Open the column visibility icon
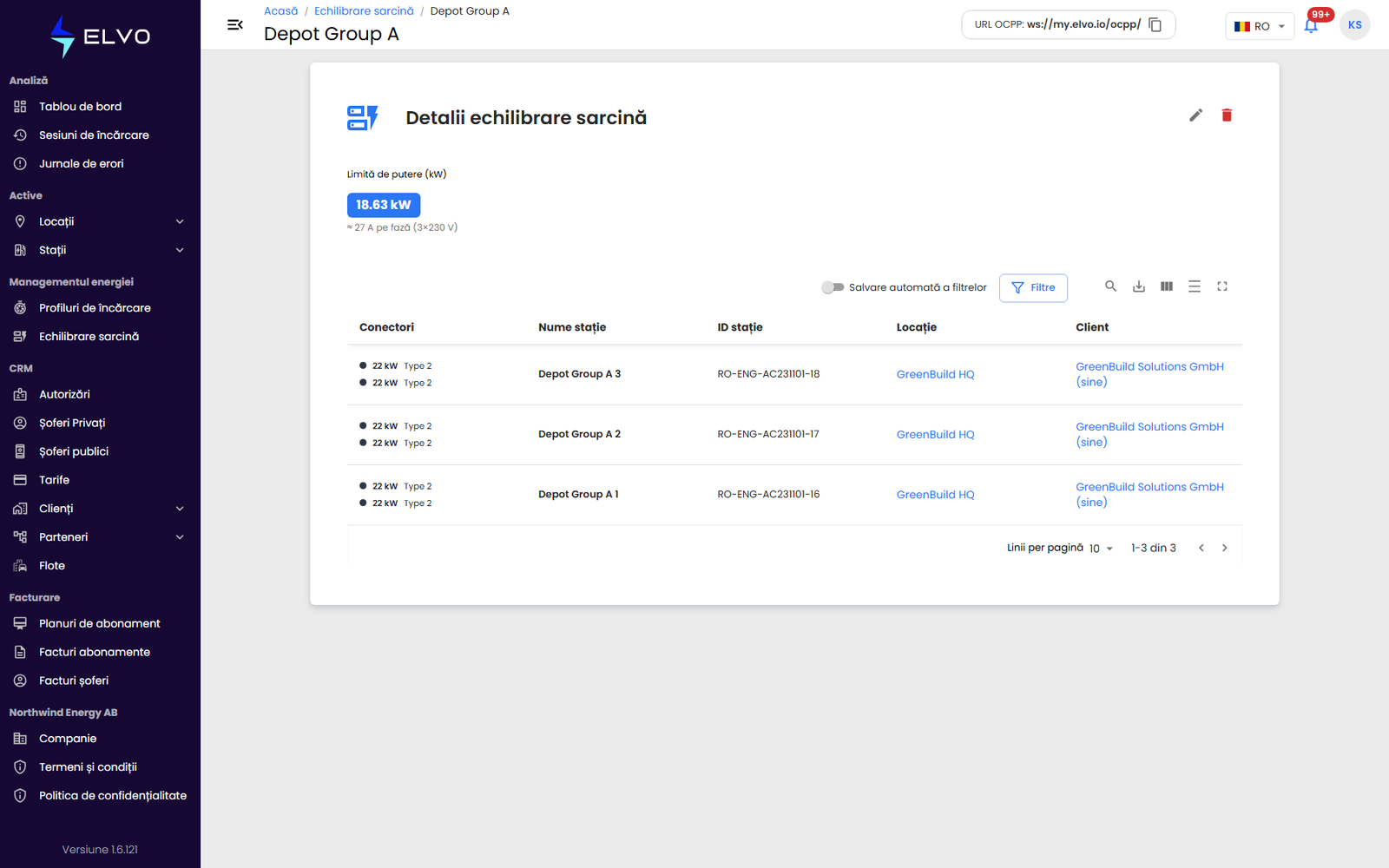 (x=1167, y=286)
